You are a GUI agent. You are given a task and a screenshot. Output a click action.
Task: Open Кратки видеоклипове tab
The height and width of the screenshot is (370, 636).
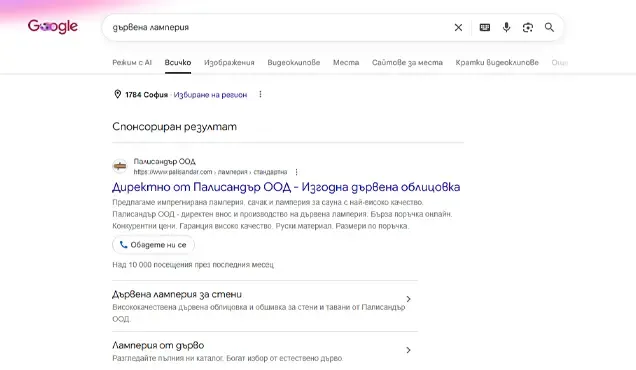497,62
